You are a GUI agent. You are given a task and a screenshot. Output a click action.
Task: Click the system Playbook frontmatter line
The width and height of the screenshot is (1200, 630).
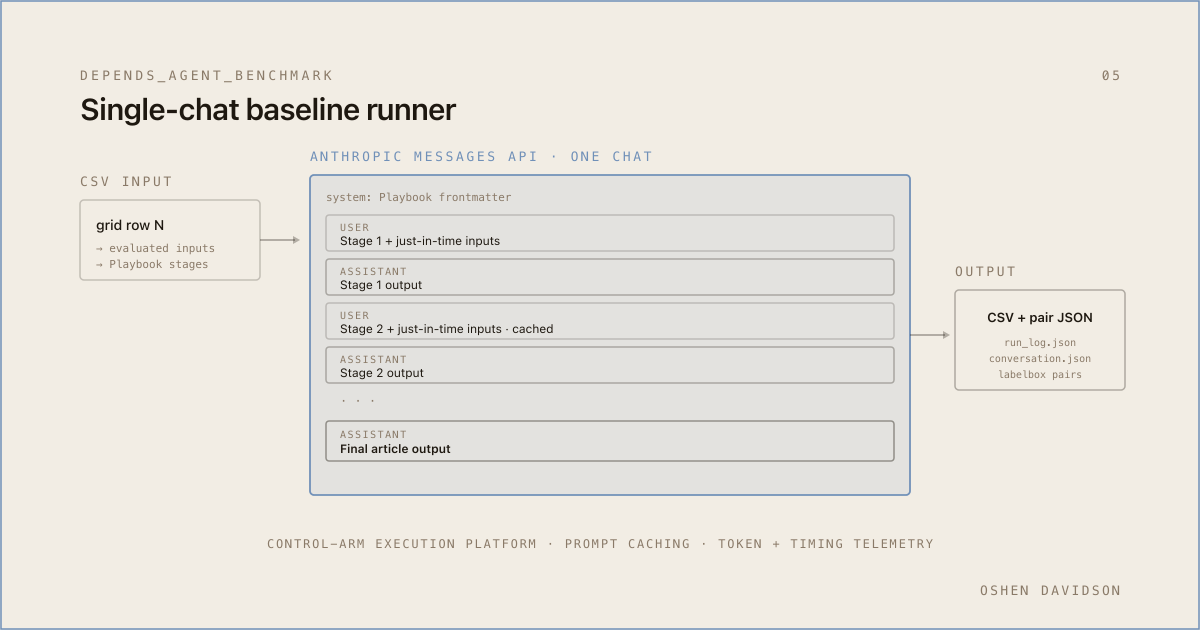point(418,197)
